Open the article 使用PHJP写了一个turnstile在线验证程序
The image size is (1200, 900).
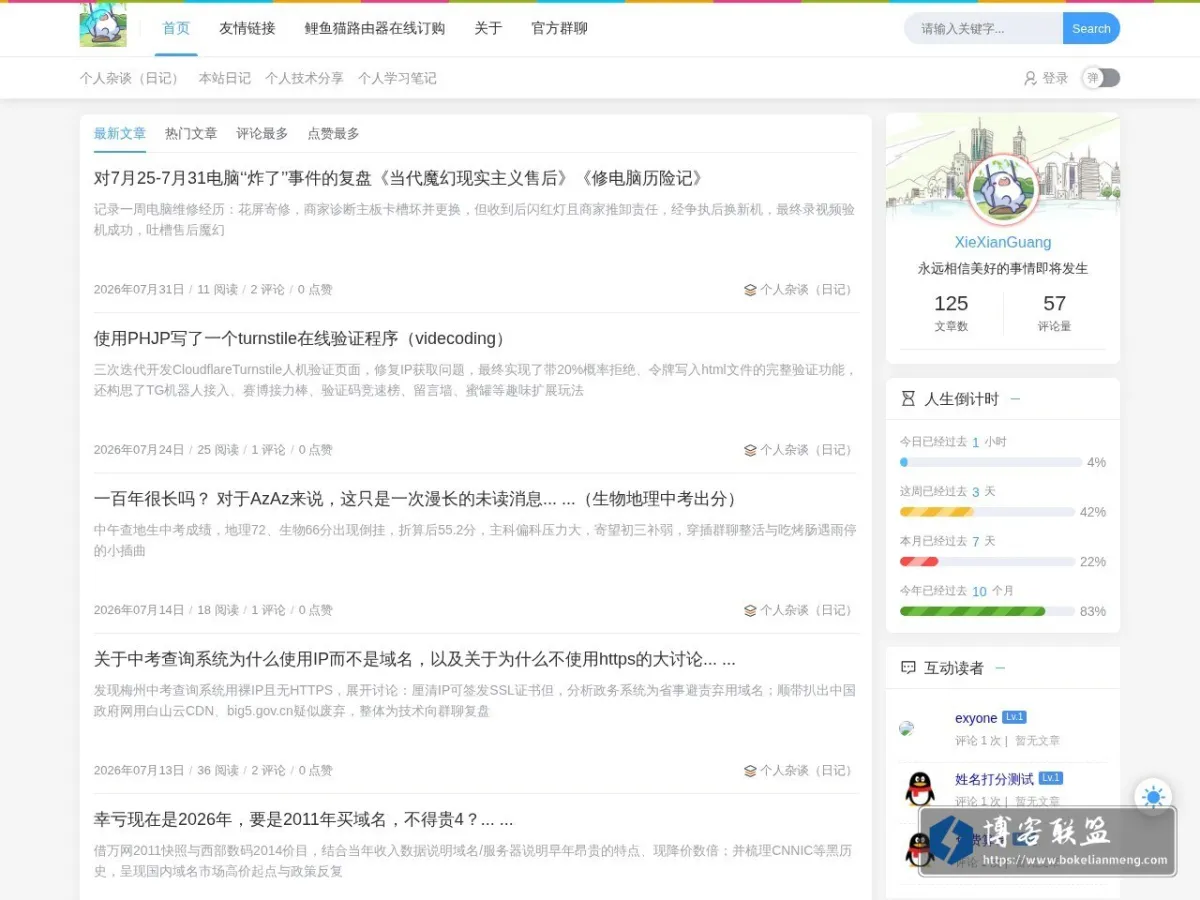coord(303,338)
